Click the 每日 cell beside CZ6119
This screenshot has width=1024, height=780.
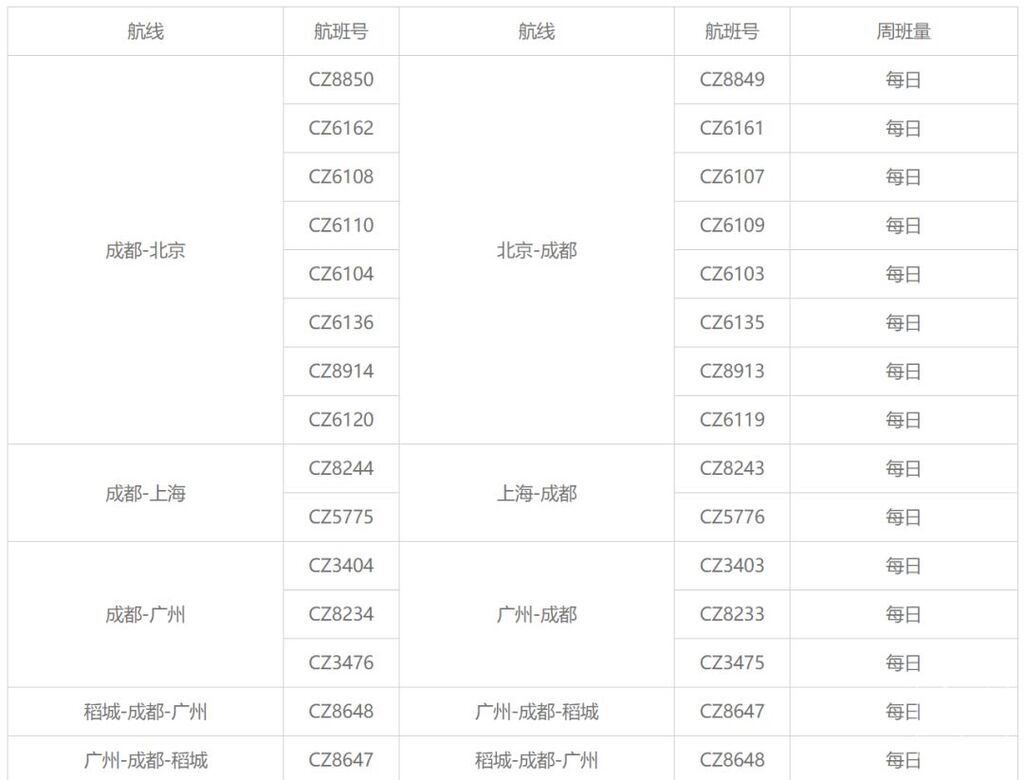click(903, 420)
